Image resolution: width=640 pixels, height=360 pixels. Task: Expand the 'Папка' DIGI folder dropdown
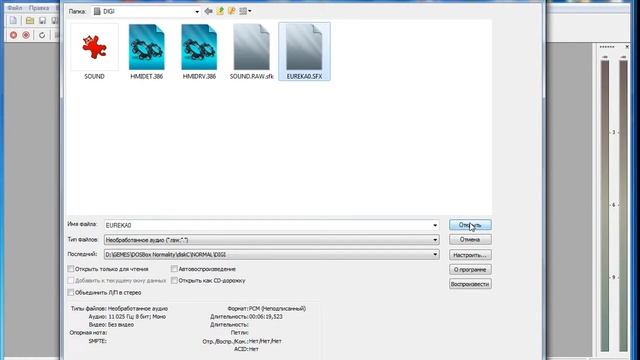tap(197, 11)
